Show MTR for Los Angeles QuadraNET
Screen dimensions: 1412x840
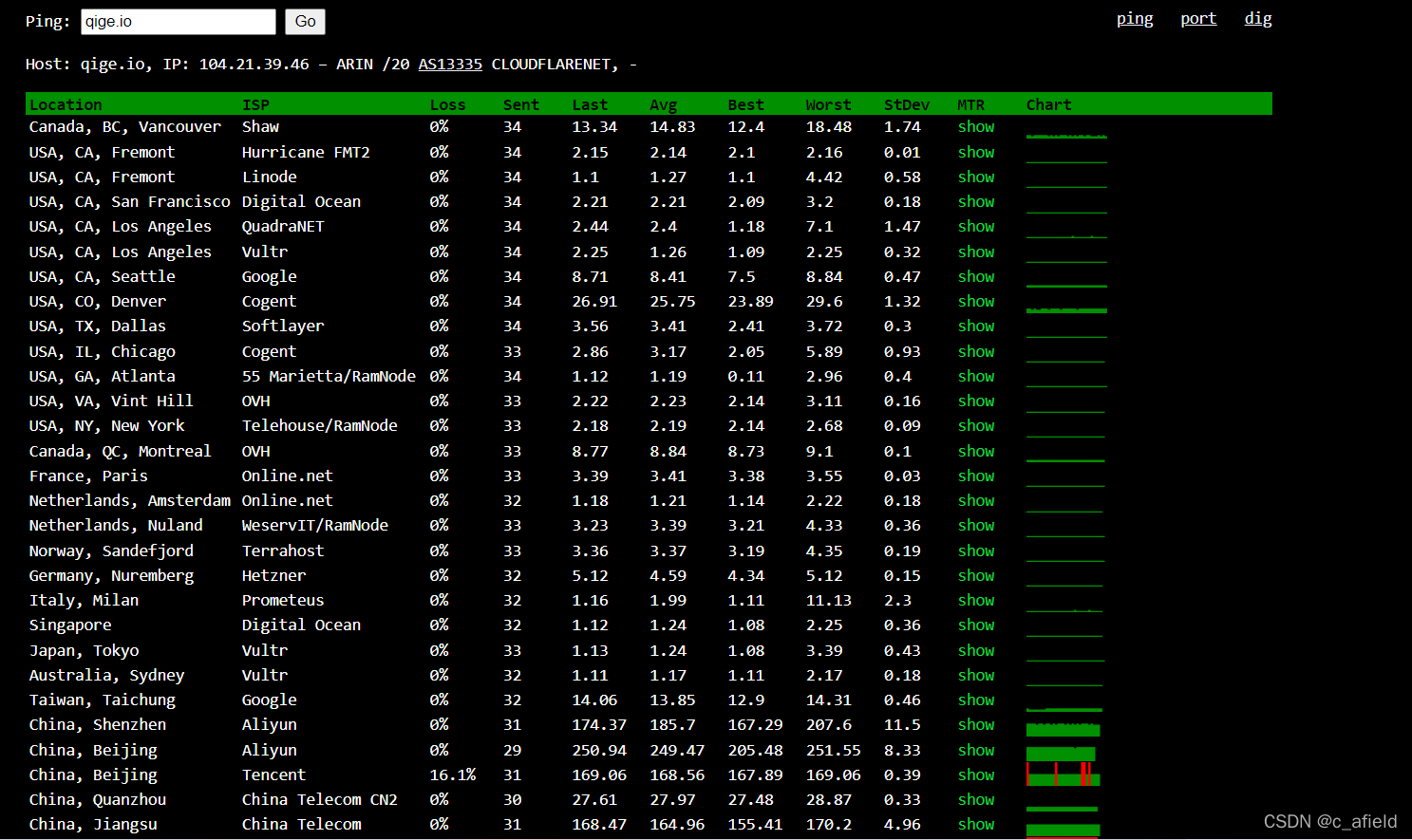(x=976, y=226)
